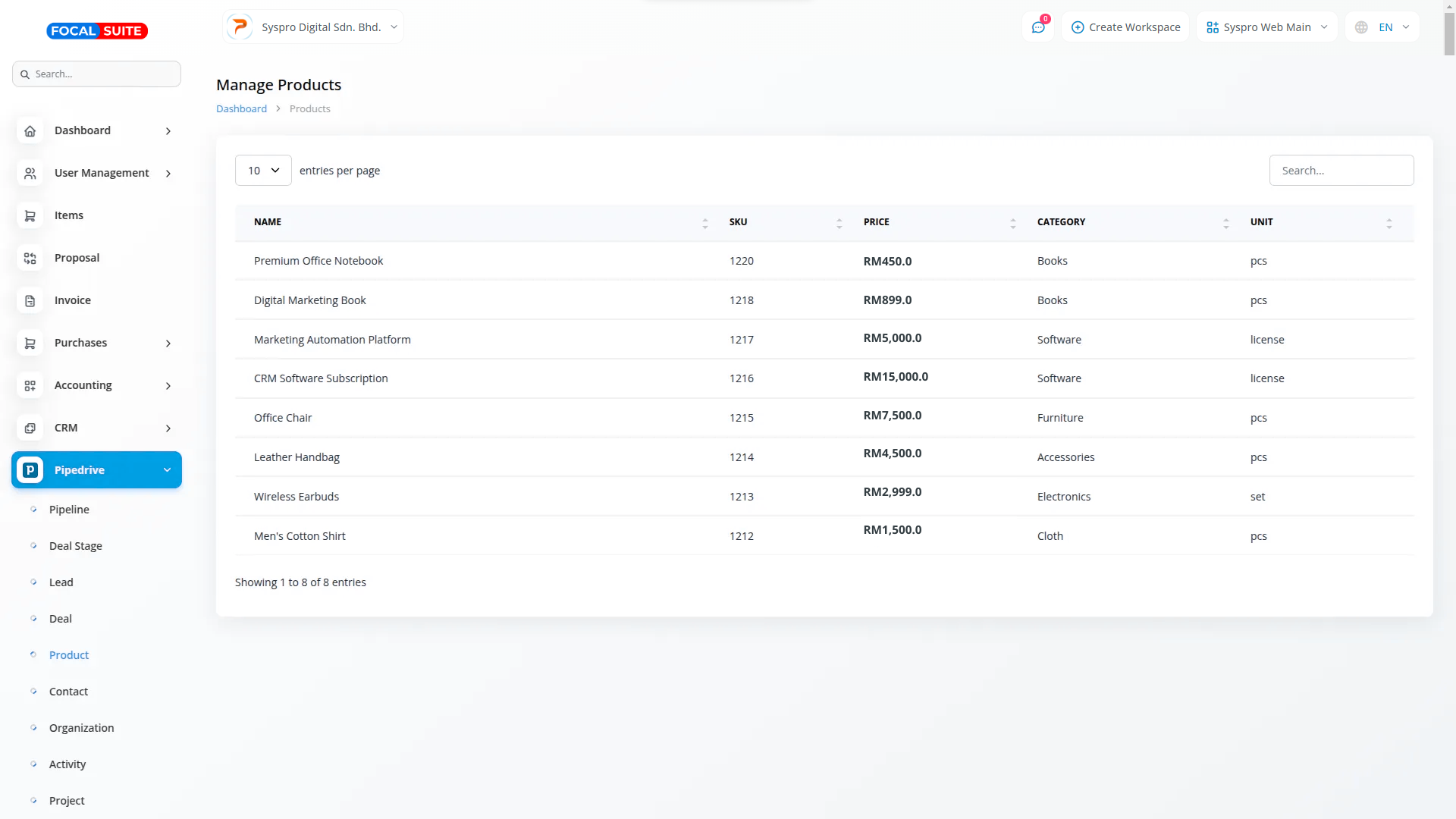Select Organization in Pipedrive submenu
This screenshot has height=819, width=1456.
(81, 728)
